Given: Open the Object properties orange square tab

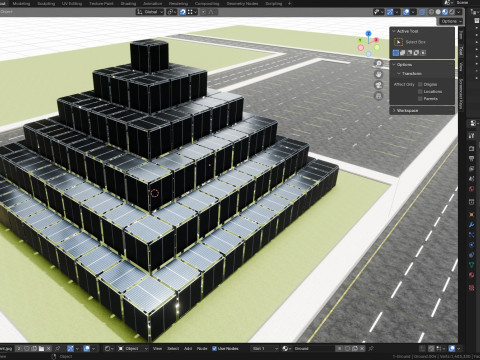Looking at the screenshot, I should pyautogui.click(x=472, y=214).
